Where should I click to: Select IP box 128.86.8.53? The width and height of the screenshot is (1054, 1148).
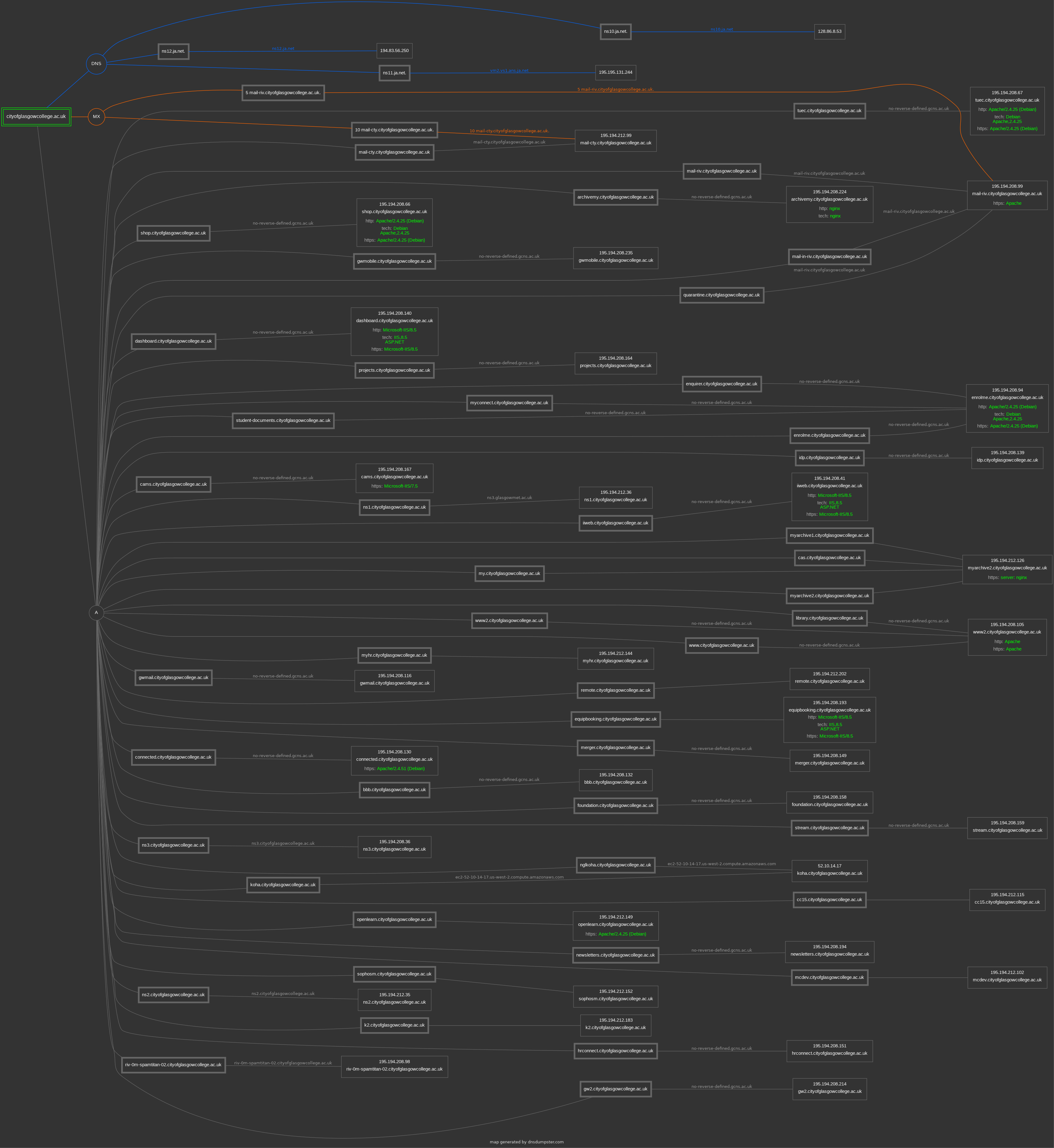(829, 31)
